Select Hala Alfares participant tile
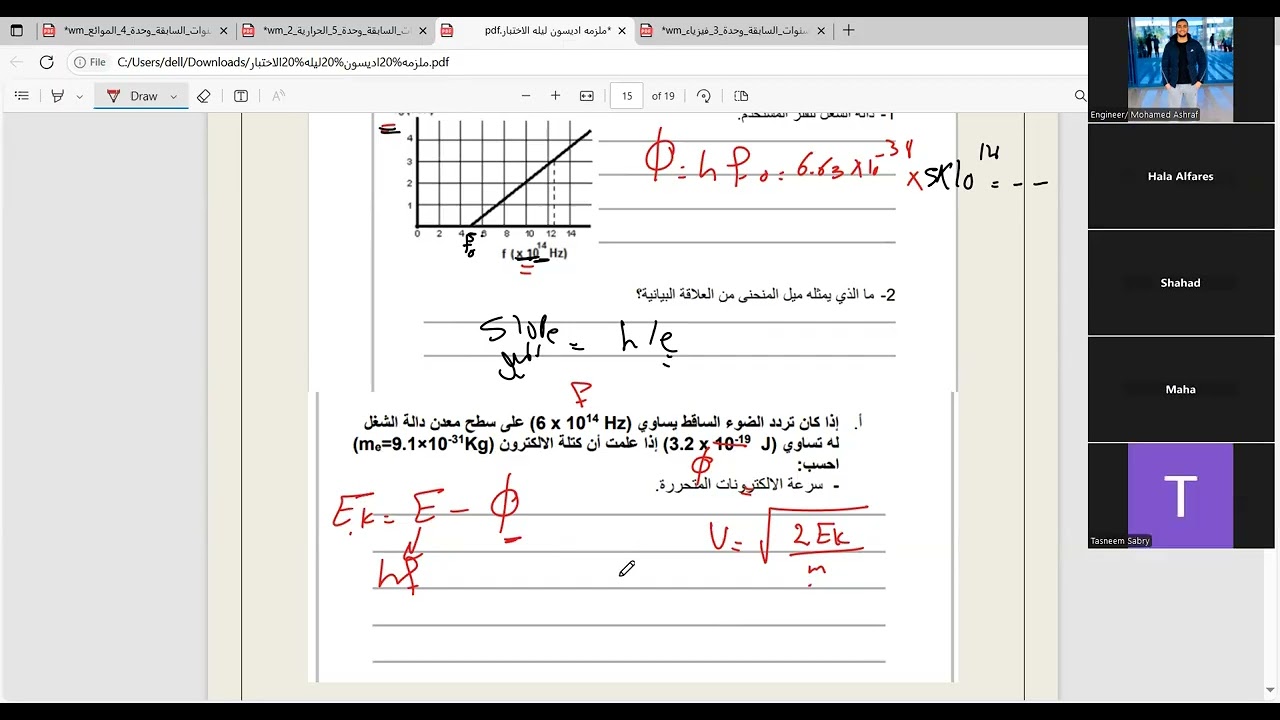 point(1181,176)
